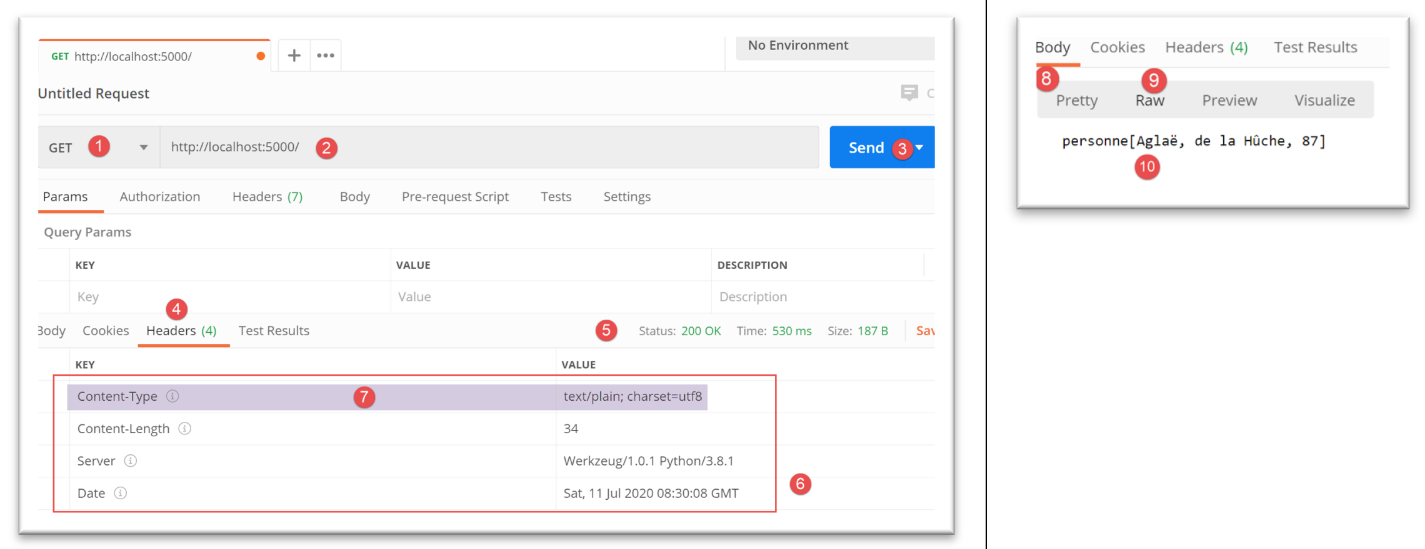The width and height of the screenshot is (1425, 549).
Task: Click the three-dots tab options icon
Action: click(x=325, y=56)
